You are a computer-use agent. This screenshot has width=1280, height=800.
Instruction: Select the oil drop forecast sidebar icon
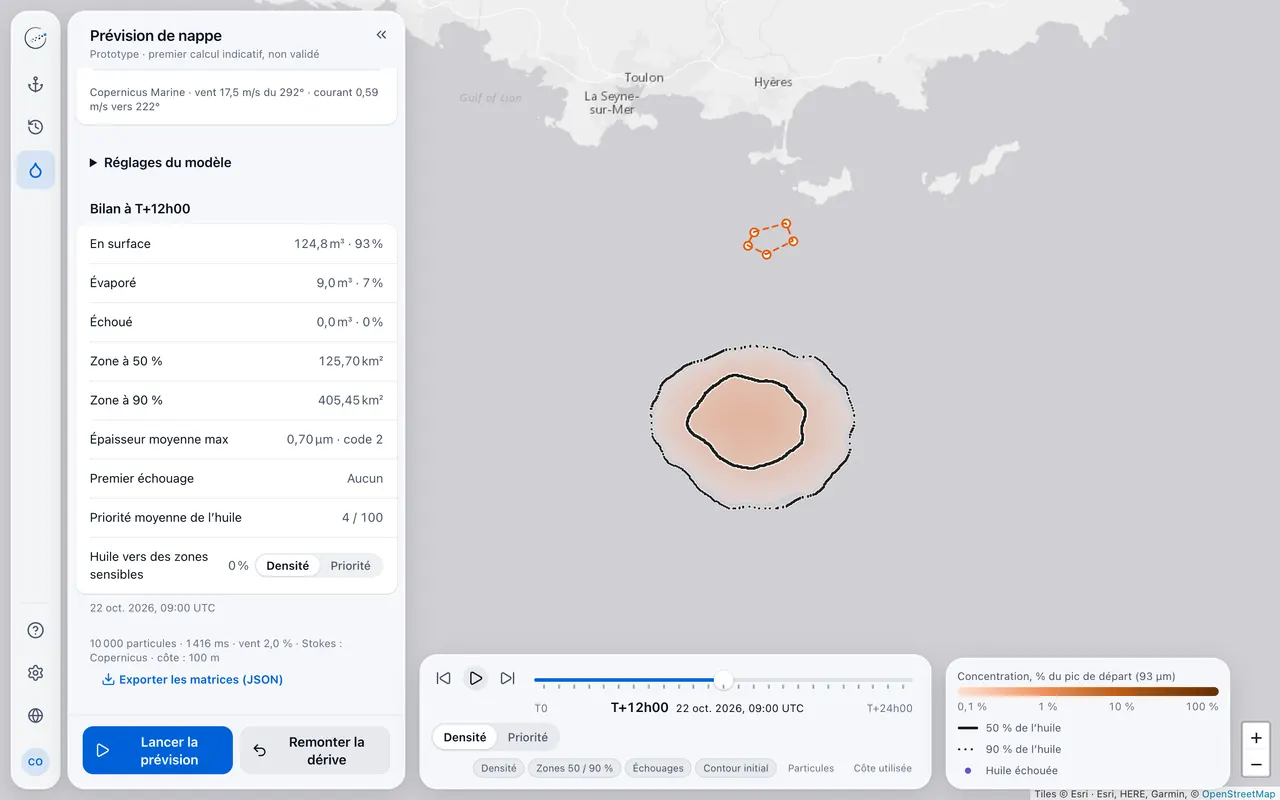[x=35, y=170]
